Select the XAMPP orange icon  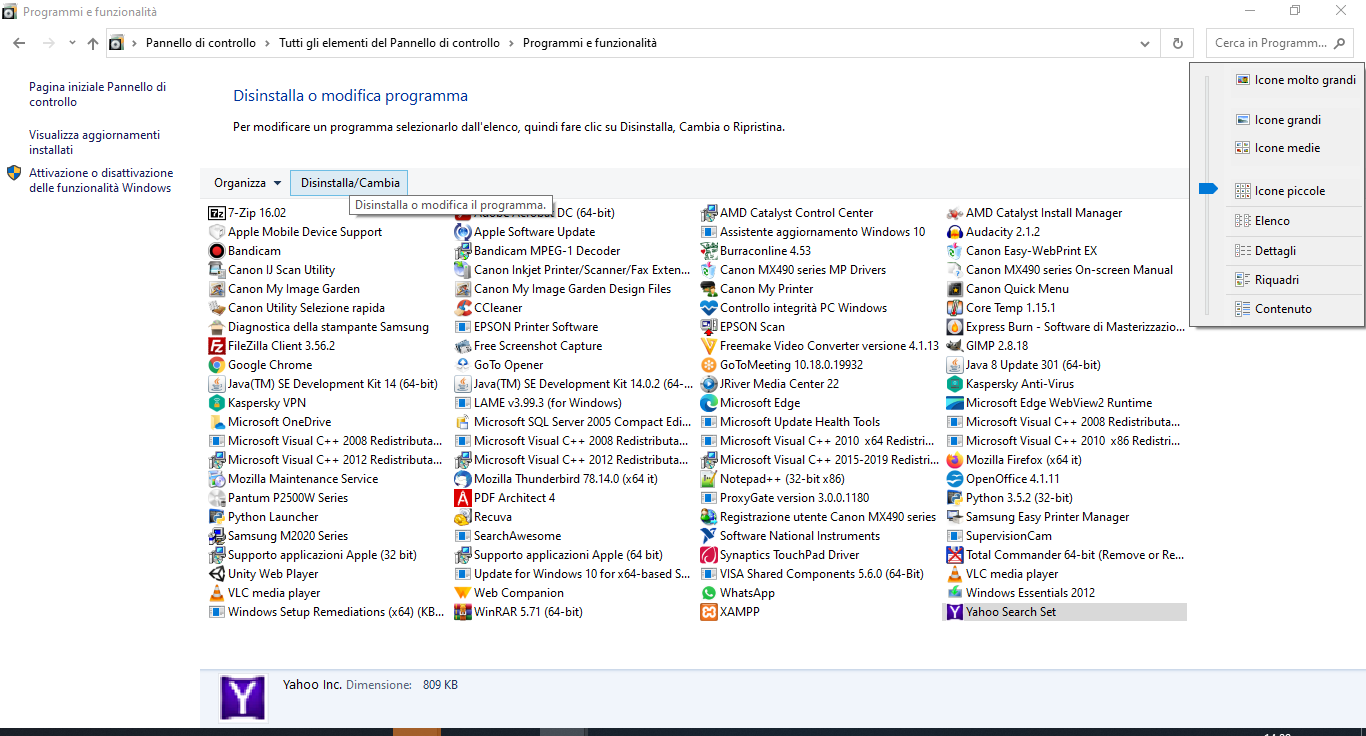pyautogui.click(x=709, y=612)
